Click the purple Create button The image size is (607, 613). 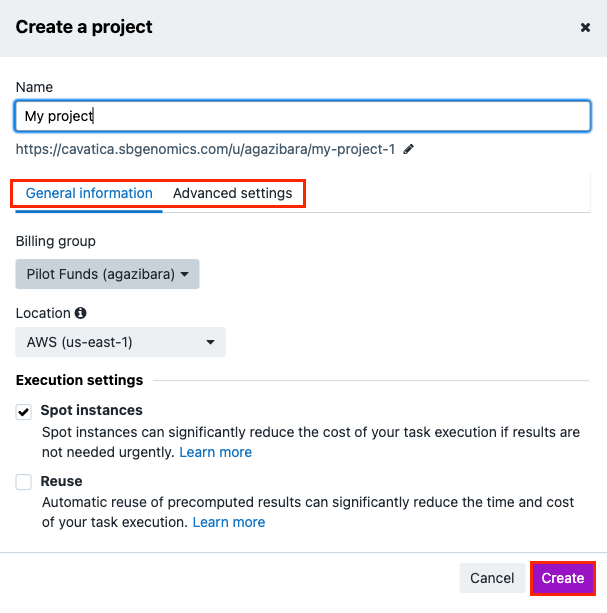click(x=562, y=578)
